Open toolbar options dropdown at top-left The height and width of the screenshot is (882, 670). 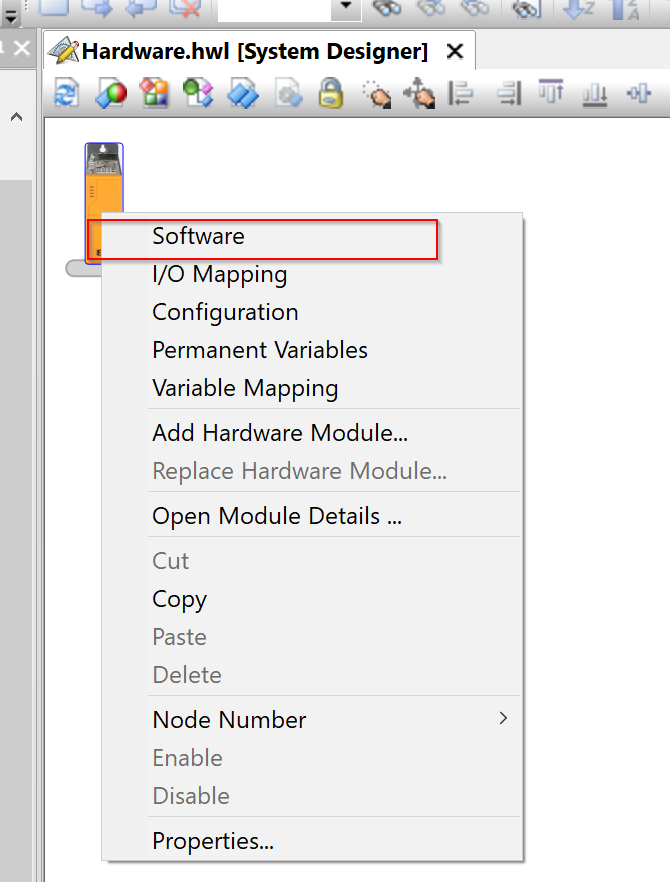(10, 17)
